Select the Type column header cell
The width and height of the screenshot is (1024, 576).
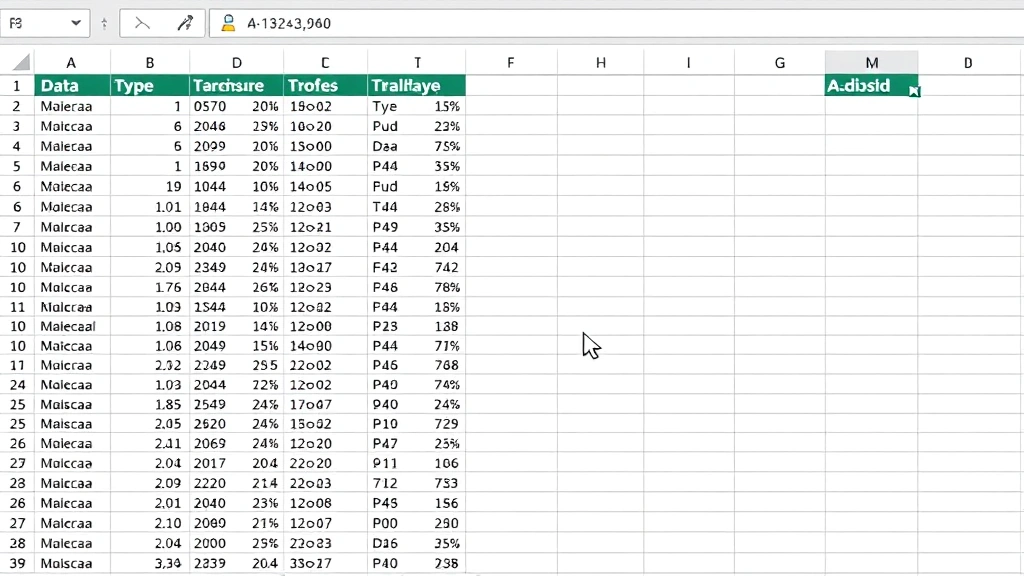(148, 85)
